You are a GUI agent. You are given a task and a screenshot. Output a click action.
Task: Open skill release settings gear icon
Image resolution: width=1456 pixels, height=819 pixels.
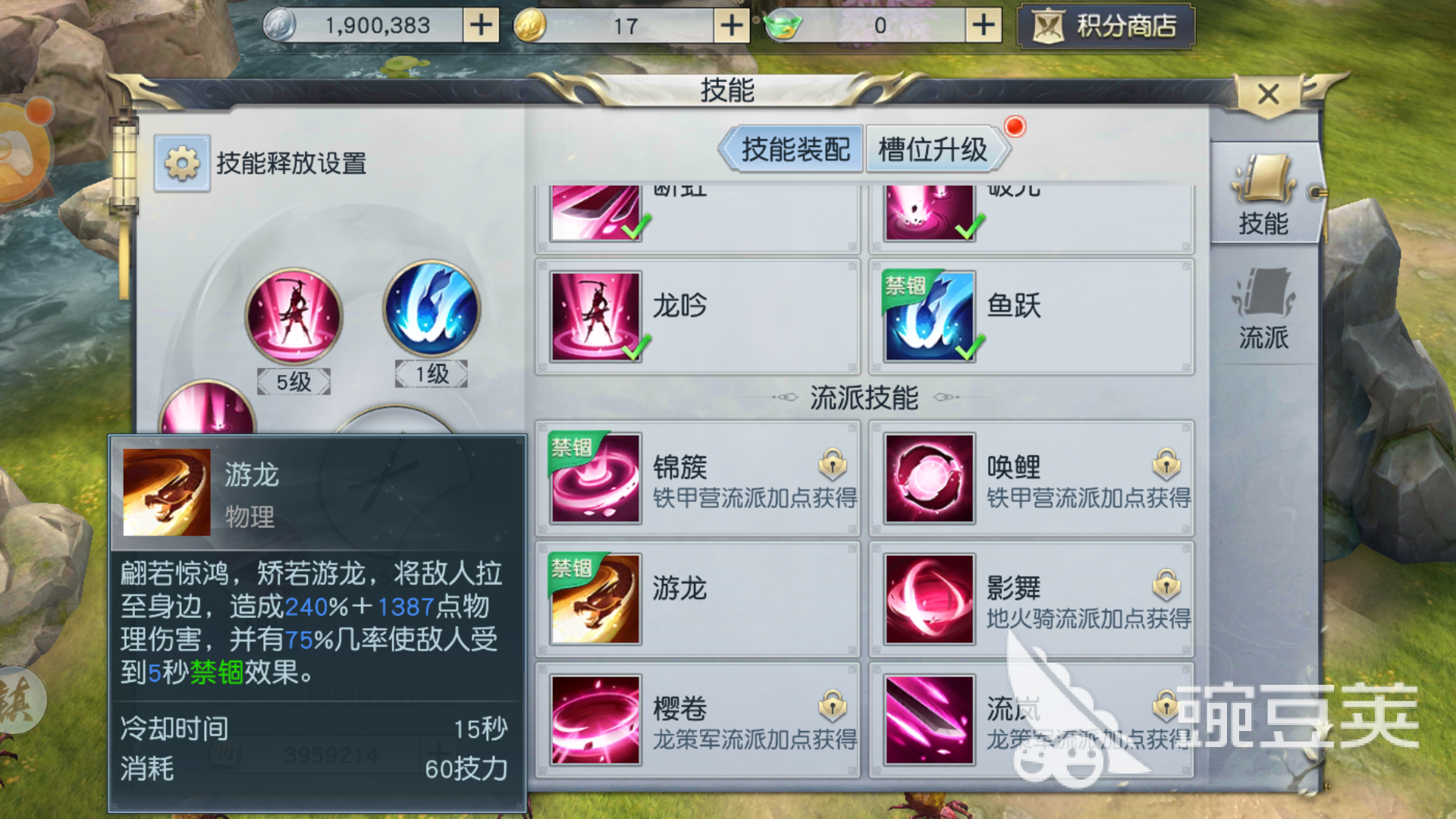pyautogui.click(x=182, y=163)
